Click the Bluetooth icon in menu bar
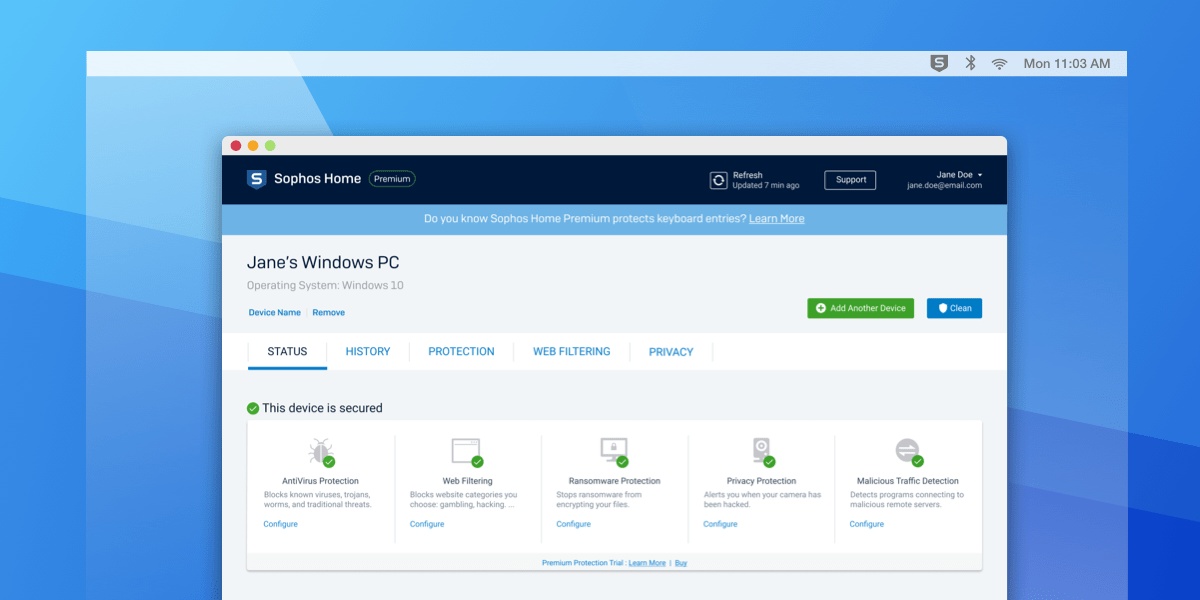The image size is (1200, 600). pos(969,63)
